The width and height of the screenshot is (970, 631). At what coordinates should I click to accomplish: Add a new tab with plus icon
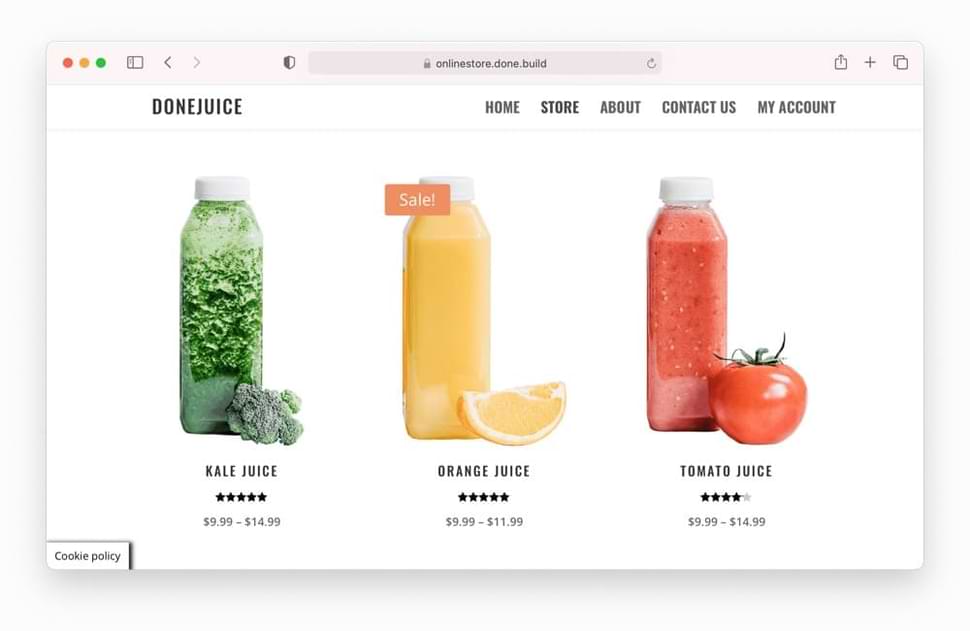pyautogui.click(x=870, y=62)
